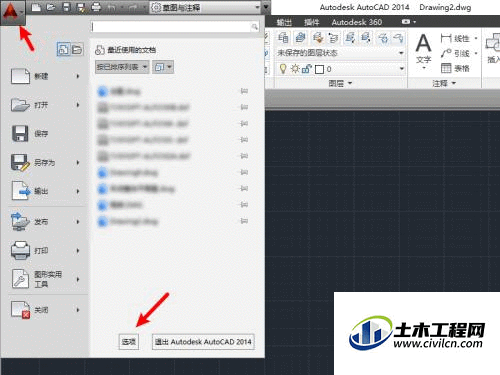This screenshot has width=500, height=375.
Task: Open the arrow beside 线性
Action: pos(476,38)
